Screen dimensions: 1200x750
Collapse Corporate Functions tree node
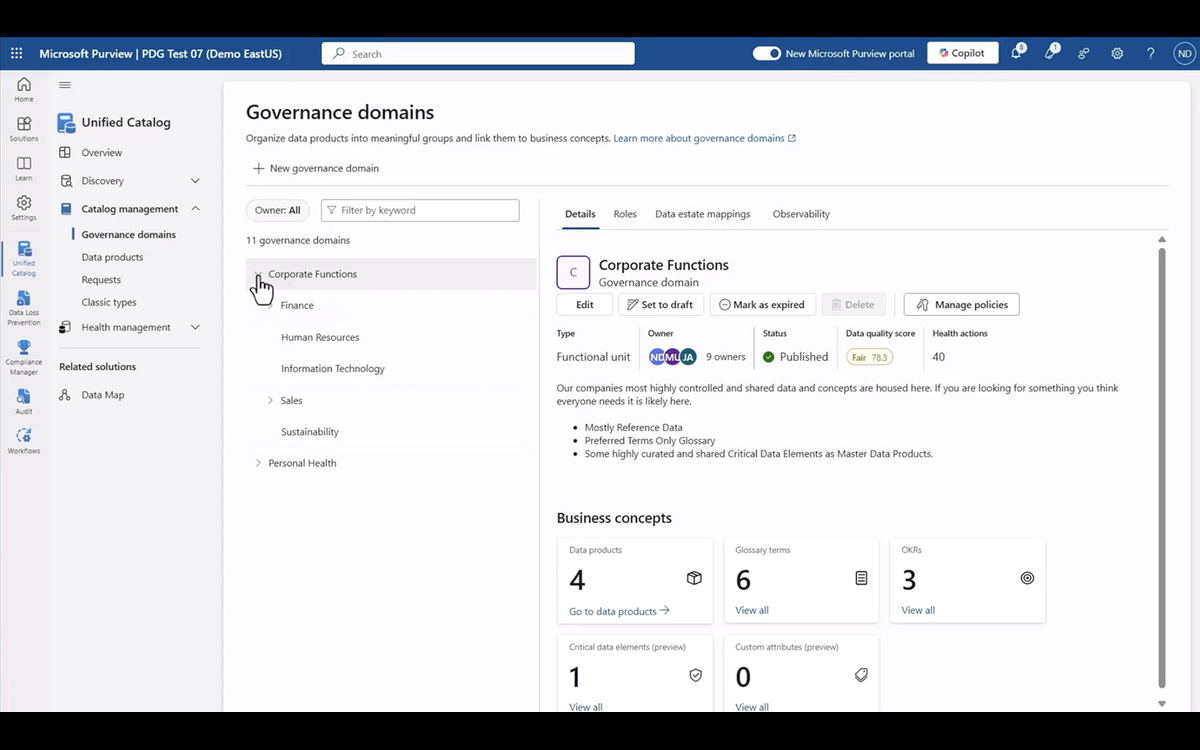click(258, 274)
